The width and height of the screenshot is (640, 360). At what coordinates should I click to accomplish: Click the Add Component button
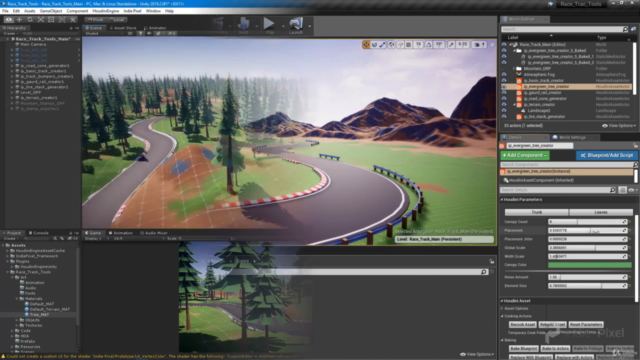(x=525, y=155)
